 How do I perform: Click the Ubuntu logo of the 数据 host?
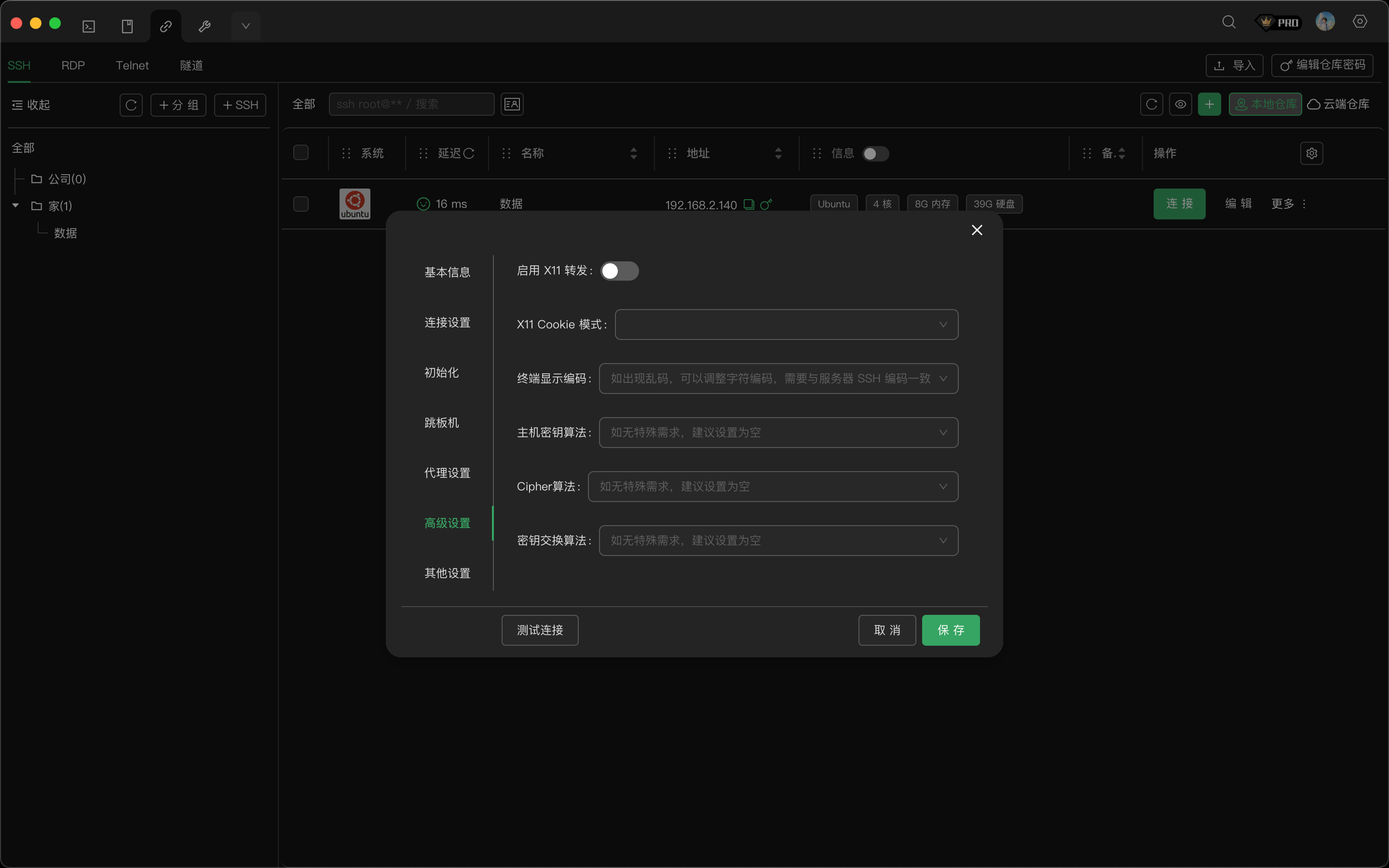(354, 203)
